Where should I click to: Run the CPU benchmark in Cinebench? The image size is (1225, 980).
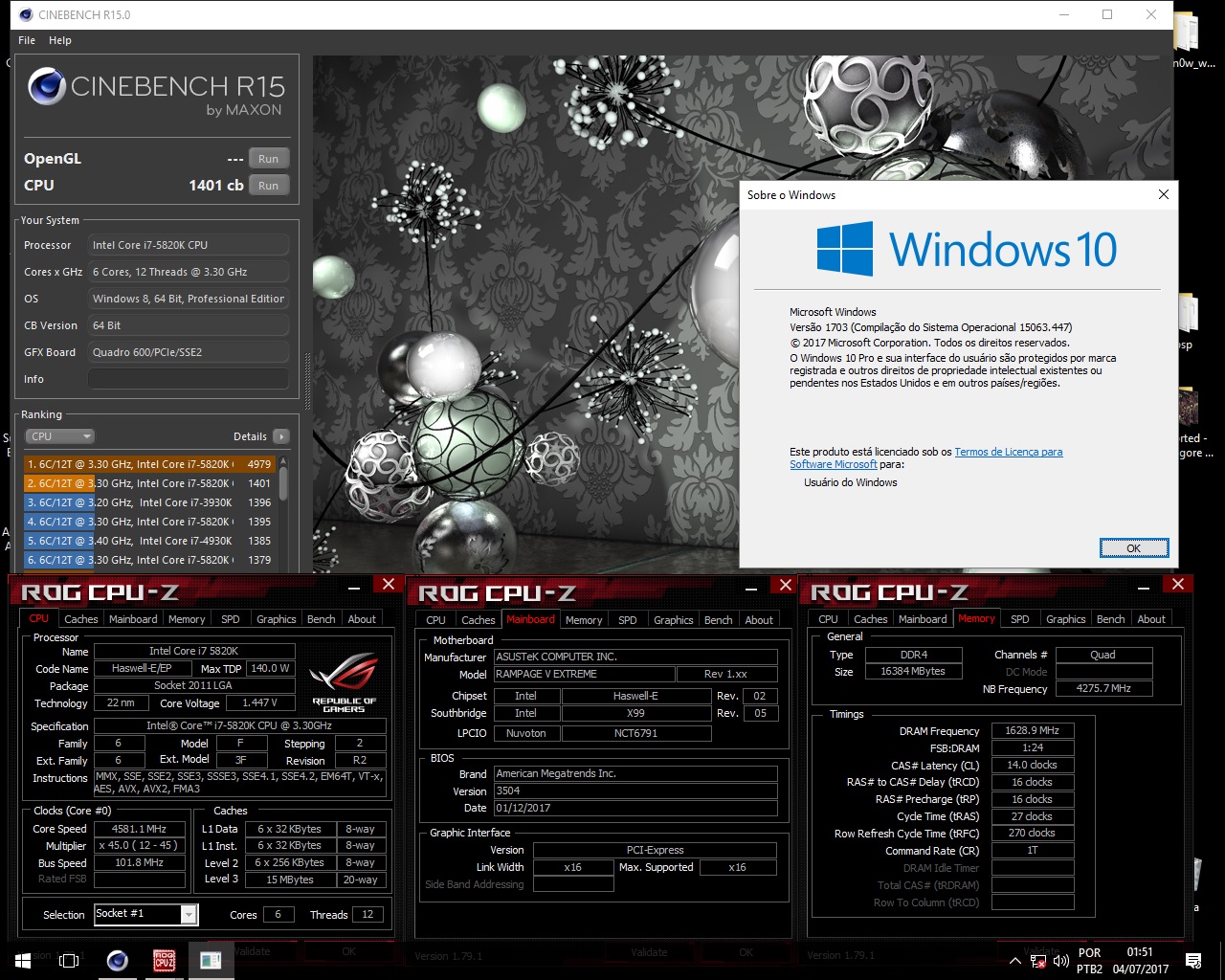(269, 186)
